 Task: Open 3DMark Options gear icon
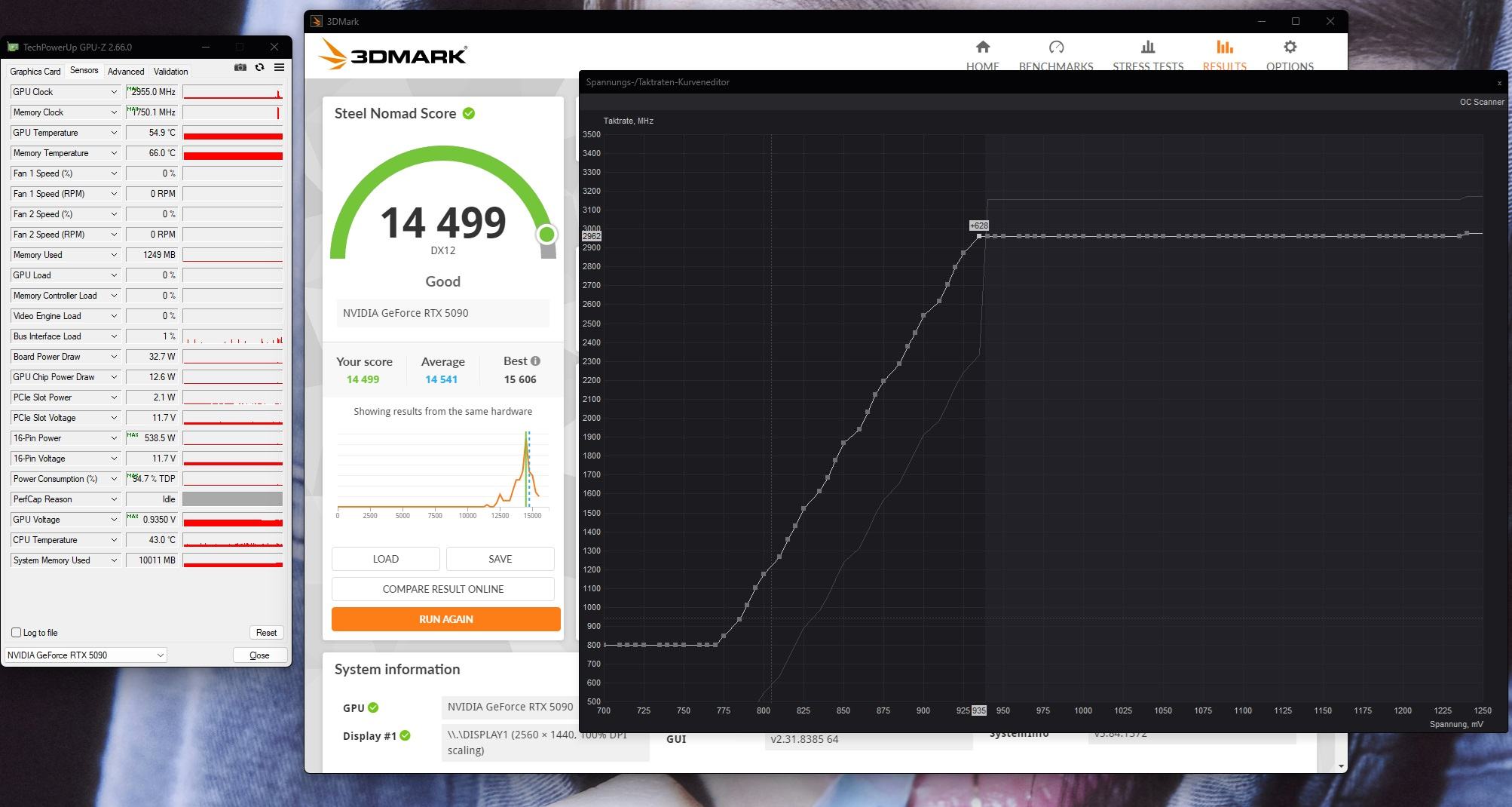pos(1290,48)
